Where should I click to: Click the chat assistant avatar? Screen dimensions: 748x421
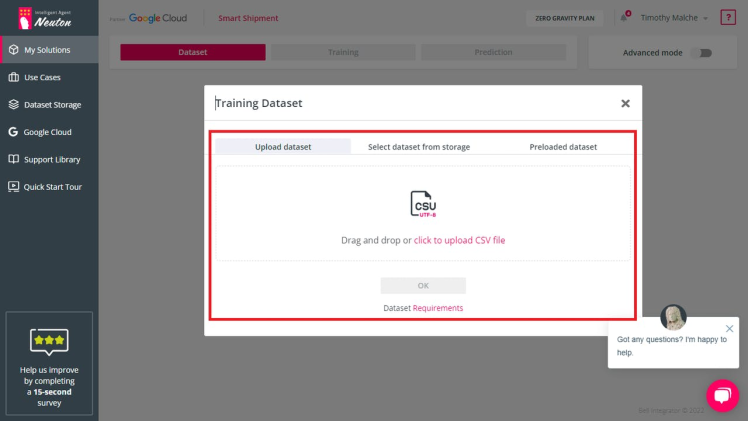(673, 318)
